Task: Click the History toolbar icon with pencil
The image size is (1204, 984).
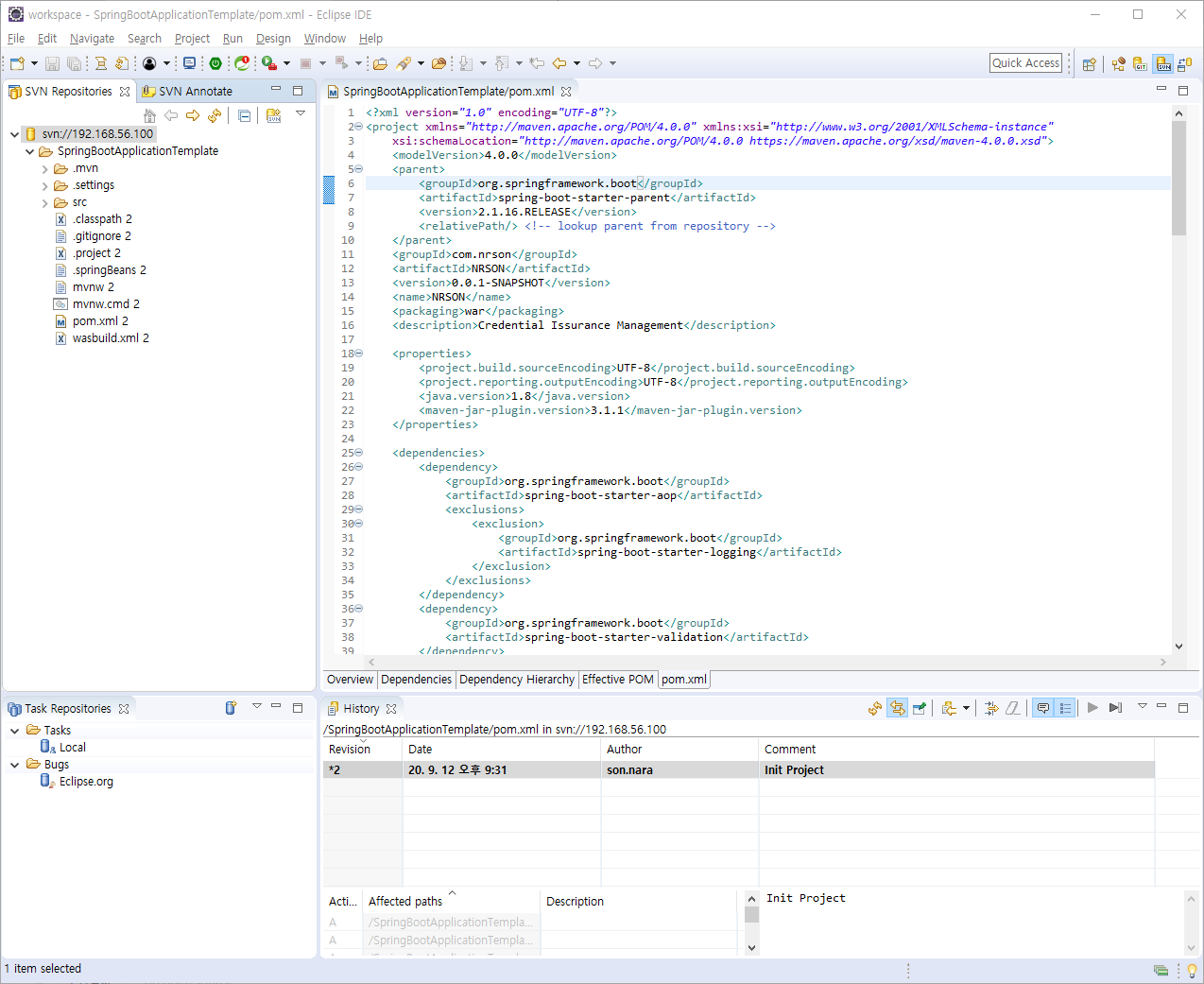Action: pyautogui.click(x=919, y=708)
